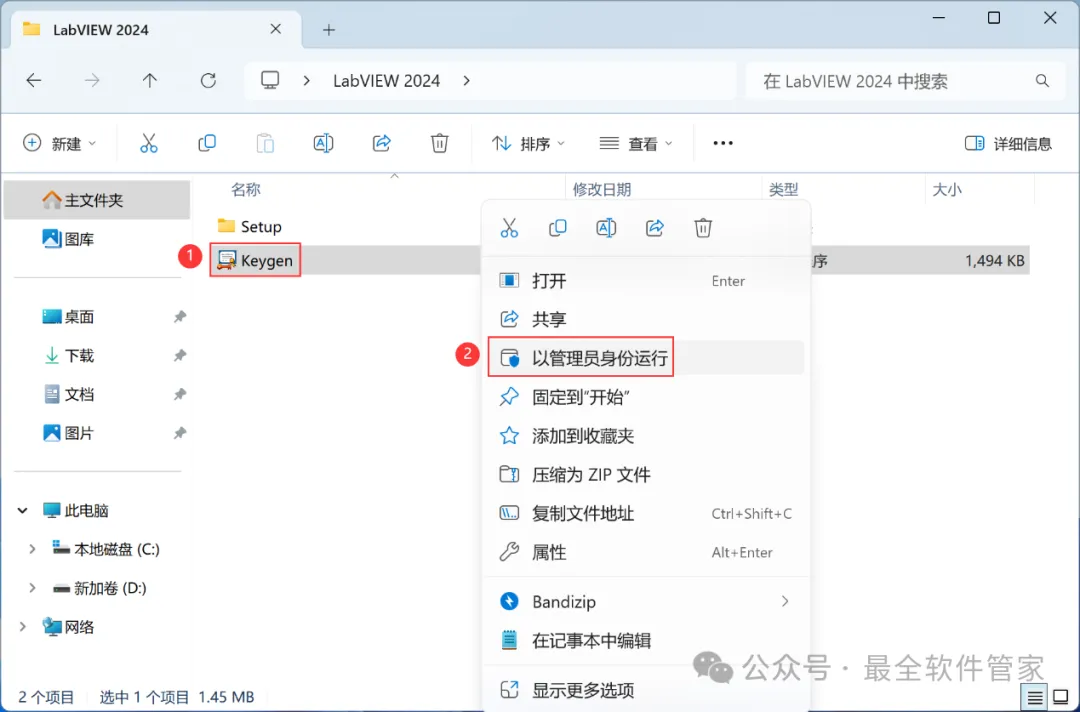Sort by the 类型 column header
Viewport: 1080px width, 712px height.
783,189
